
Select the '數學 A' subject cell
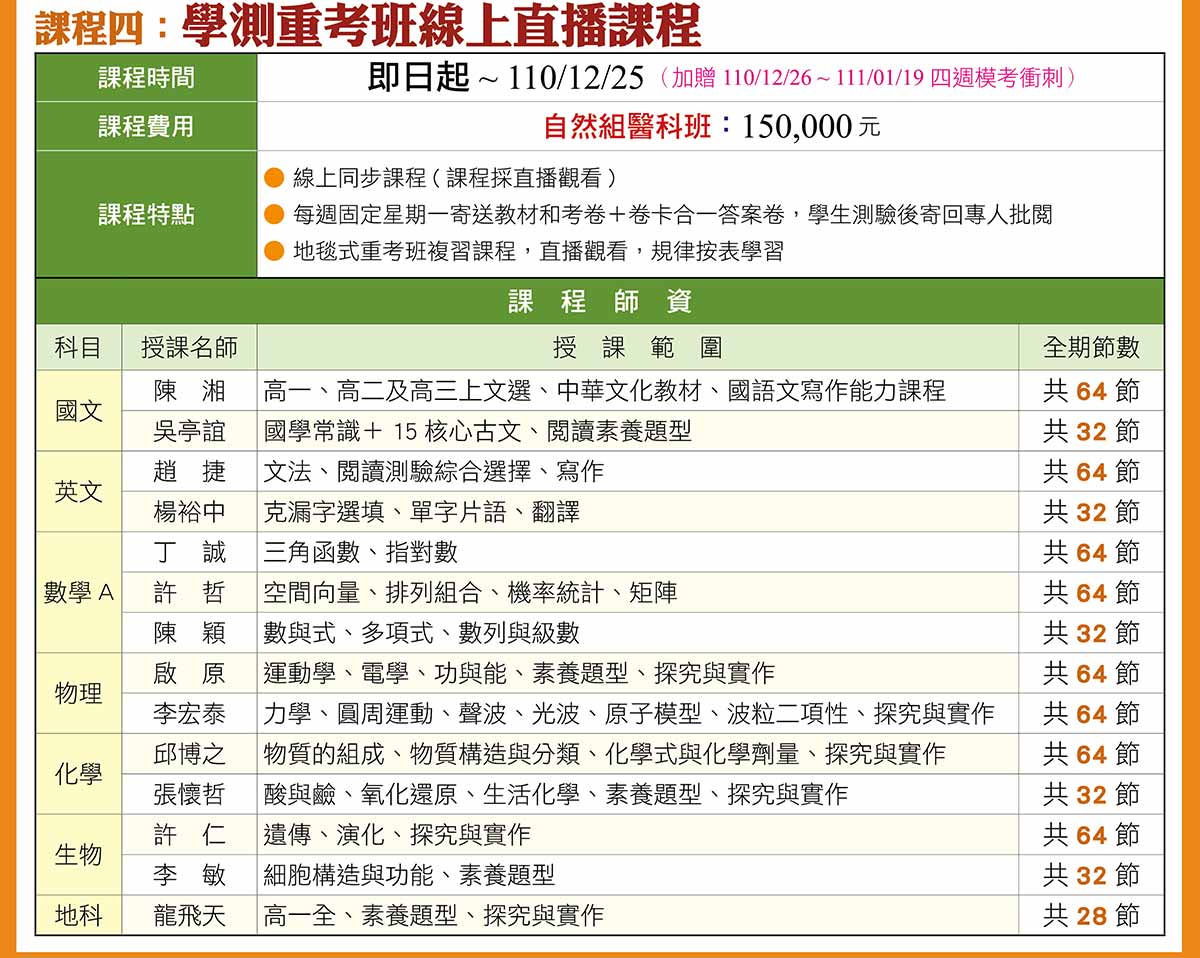coord(79,593)
